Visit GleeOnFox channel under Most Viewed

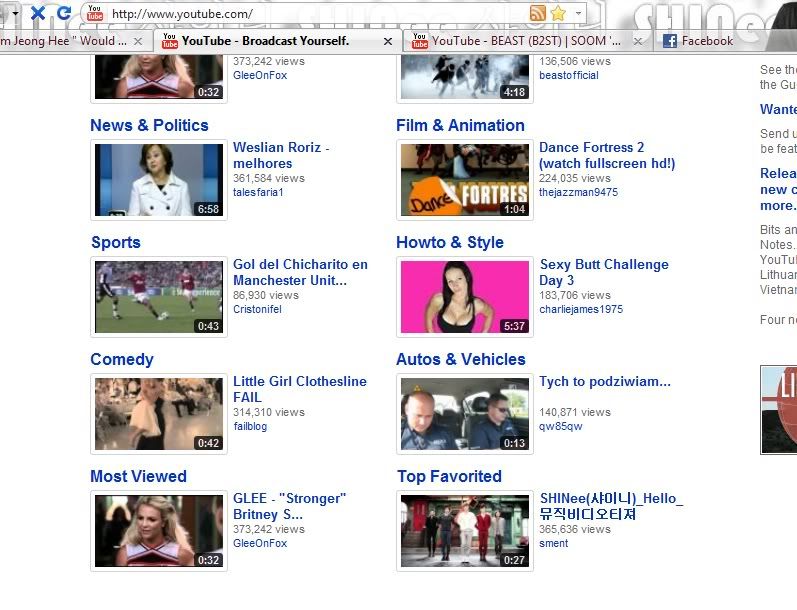click(260, 543)
